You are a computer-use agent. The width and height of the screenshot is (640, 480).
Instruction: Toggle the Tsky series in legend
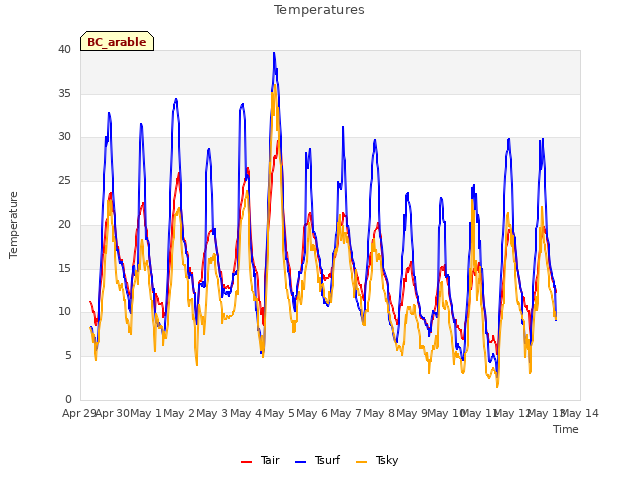(x=377, y=460)
